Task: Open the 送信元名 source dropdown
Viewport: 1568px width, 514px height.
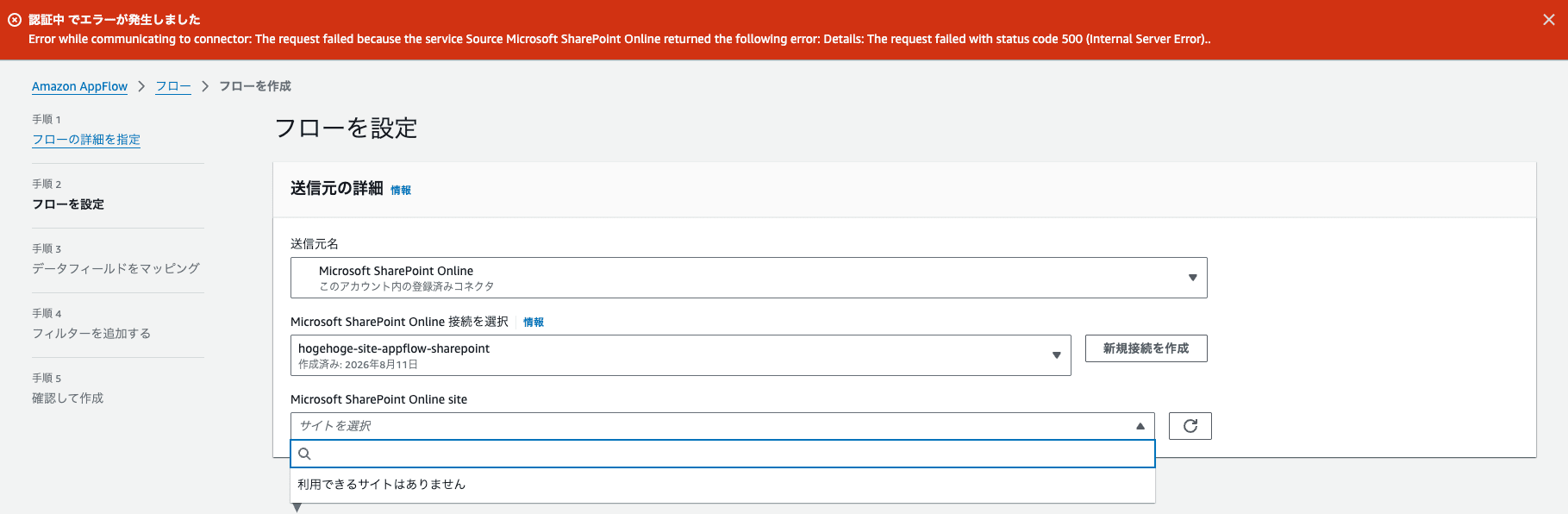Action: point(748,278)
